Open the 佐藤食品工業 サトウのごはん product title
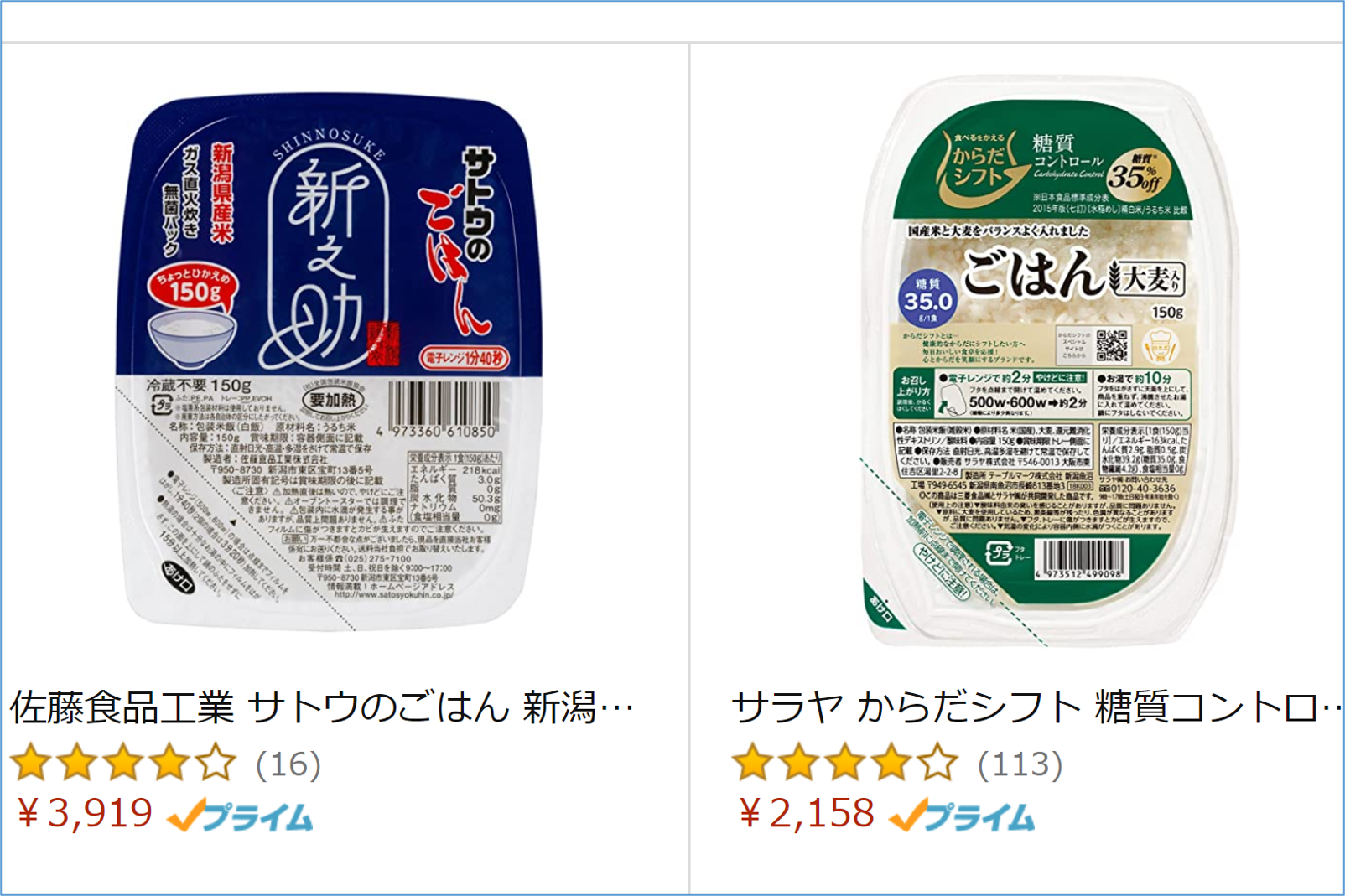The width and height of the screenshot is (1345, 896). click(321, 708)
